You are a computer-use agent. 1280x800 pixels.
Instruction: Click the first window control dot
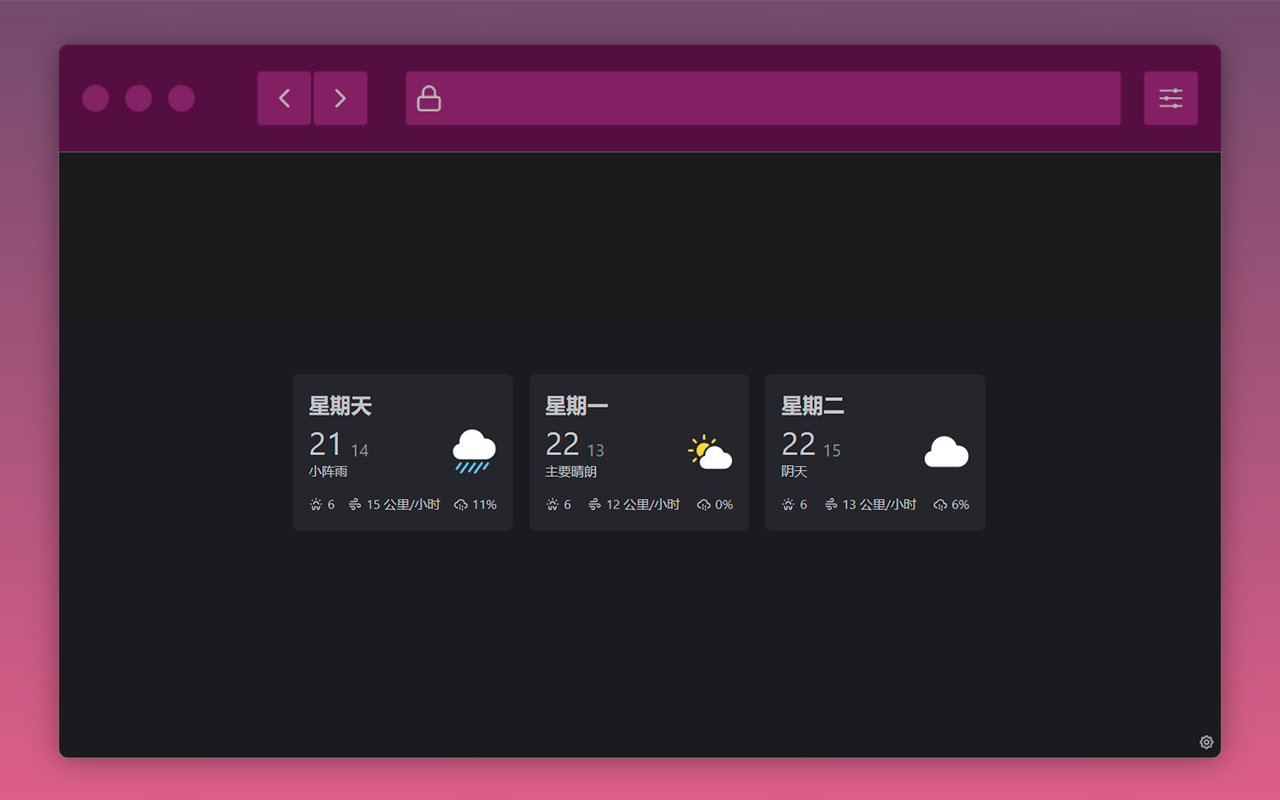coord(96,98)
